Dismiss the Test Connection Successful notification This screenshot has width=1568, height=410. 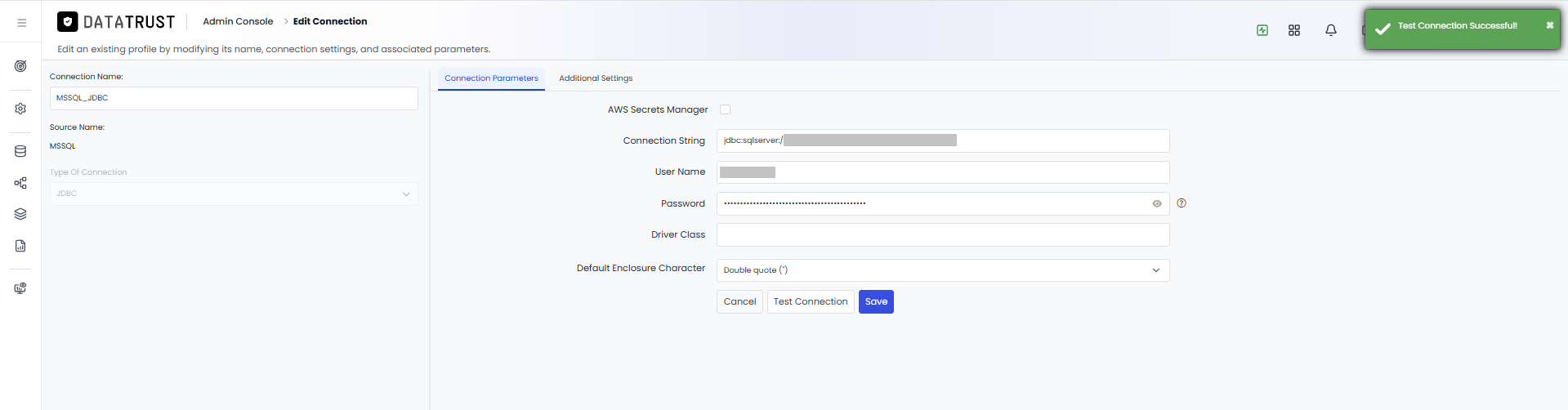(x=1549, y=25)
